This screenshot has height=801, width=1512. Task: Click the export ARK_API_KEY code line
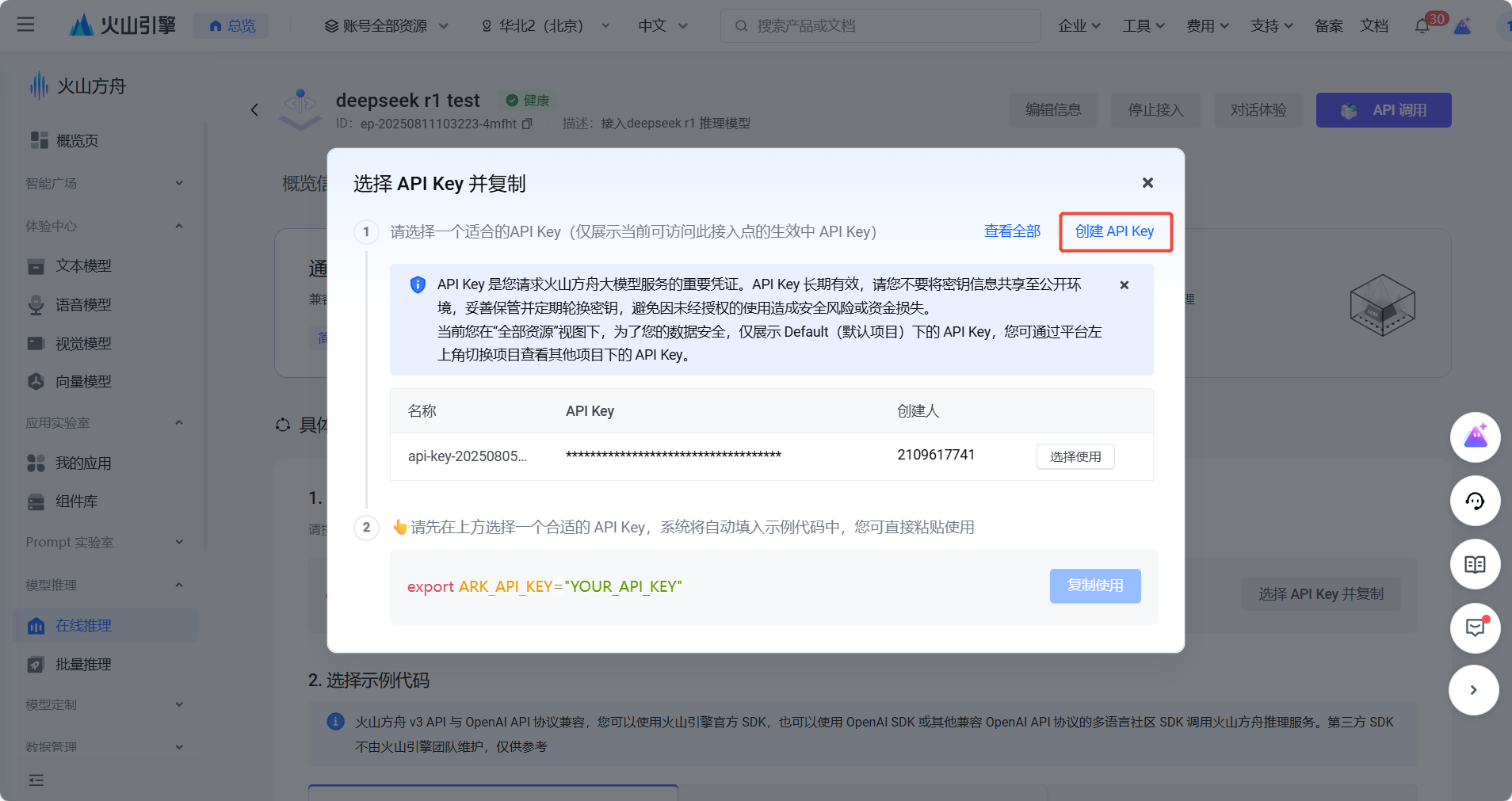(544, 586)
